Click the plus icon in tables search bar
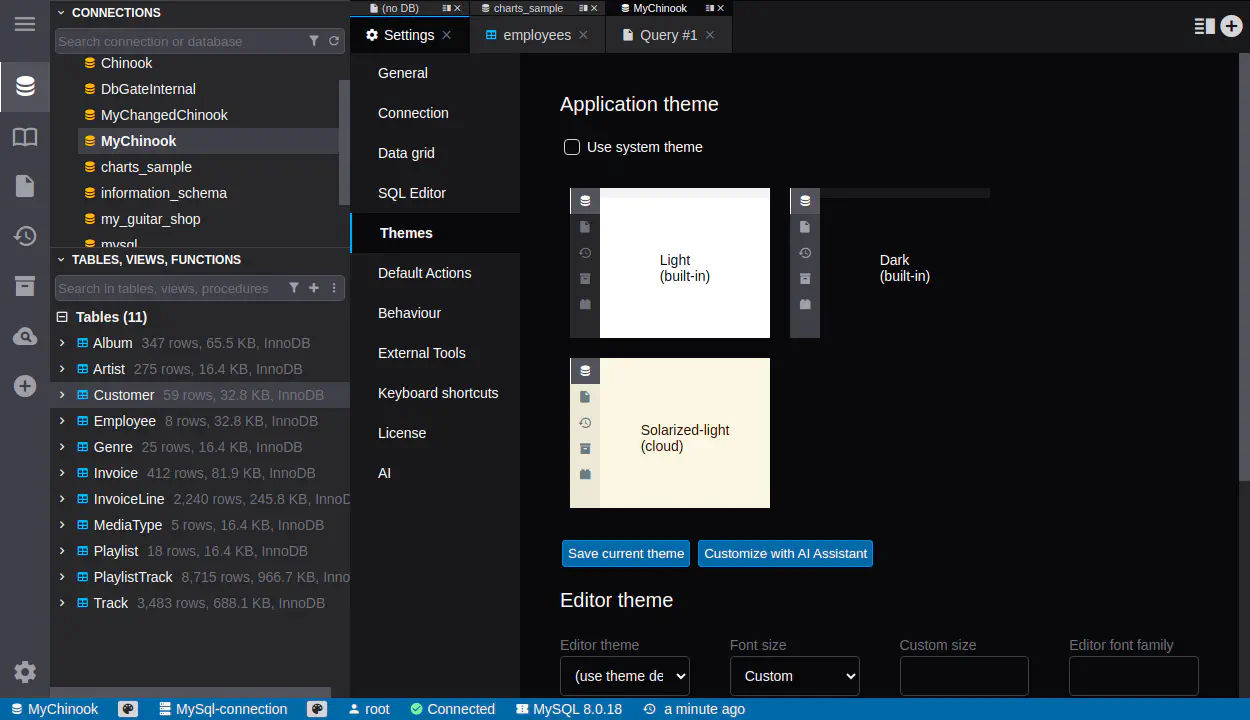The width and height of the screenshot is (1250, 720). click(x=314, y=288)
